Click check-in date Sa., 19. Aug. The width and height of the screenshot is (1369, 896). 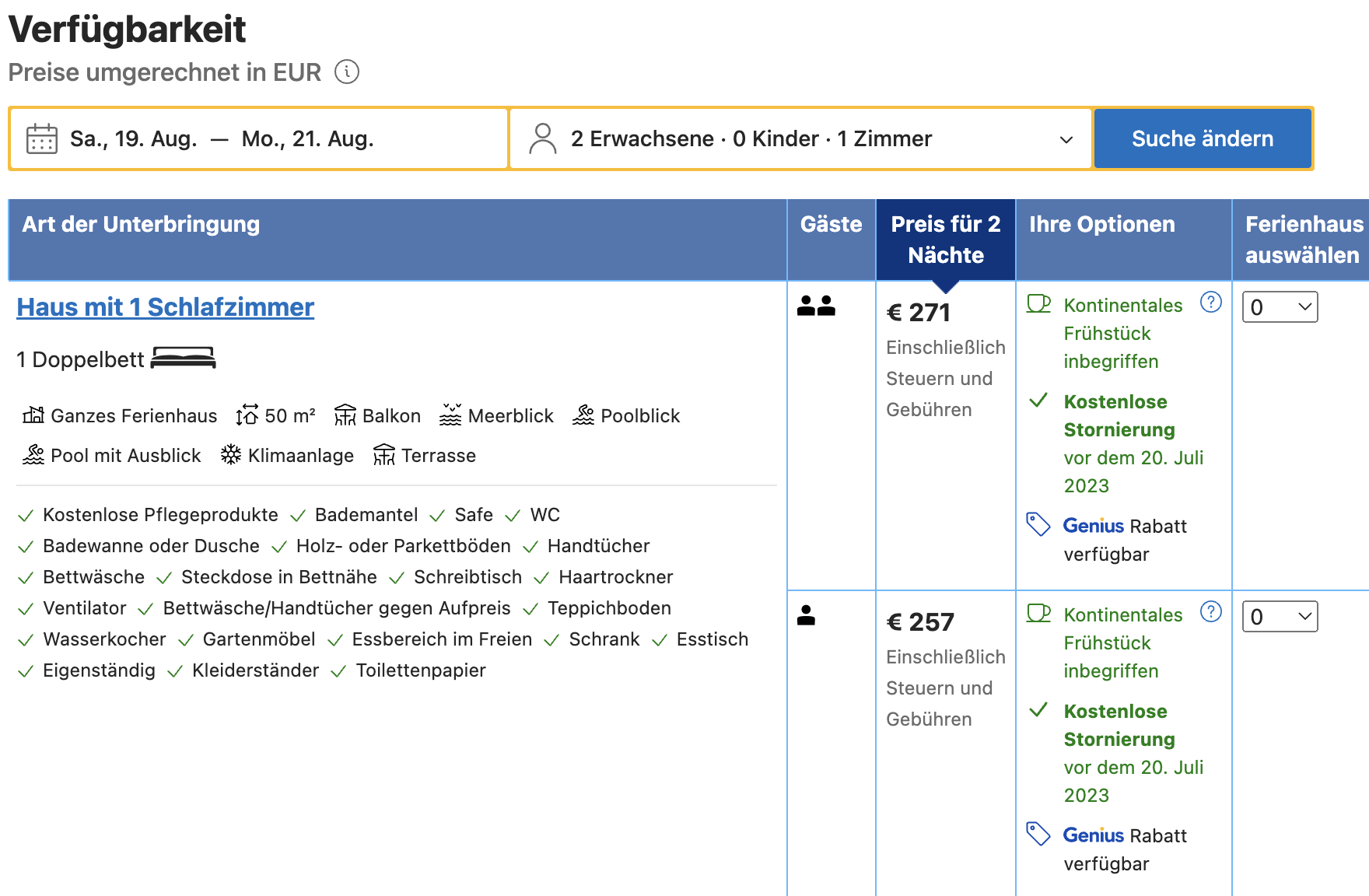click(x=133, y=139)
